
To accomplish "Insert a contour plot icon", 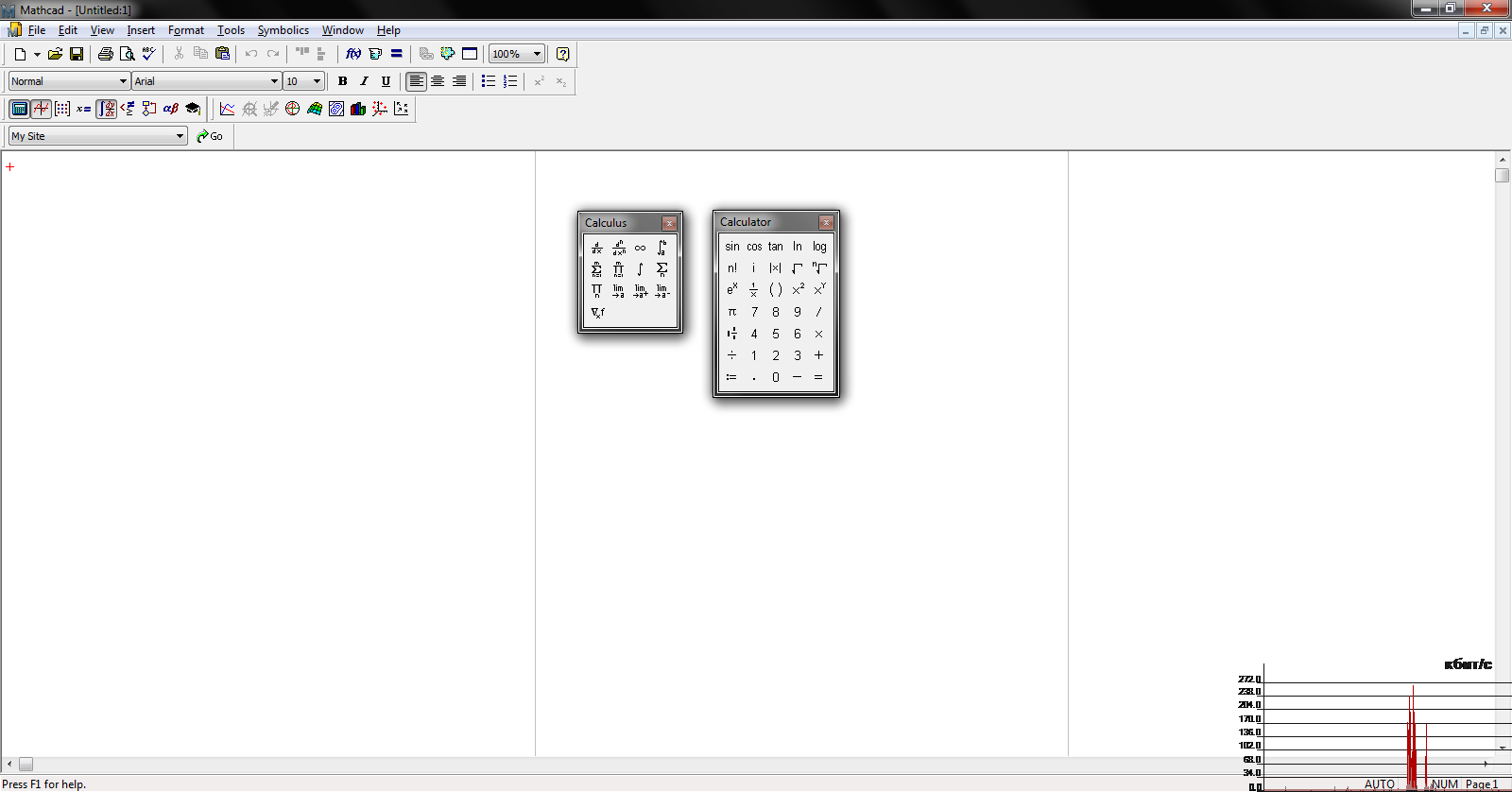I will click(336, 109).
